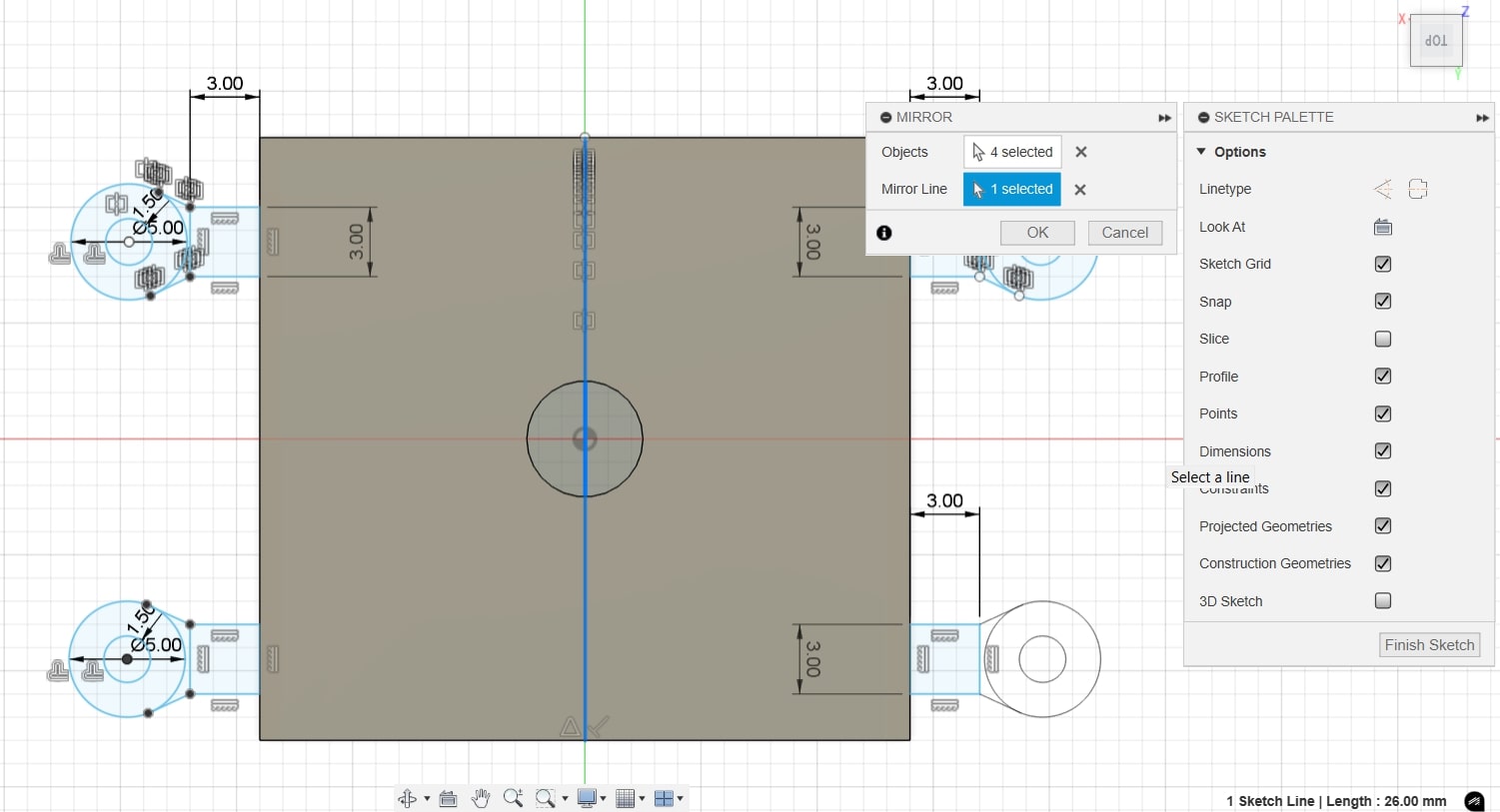Clear the Mirror Line selection with X
Screen dimensions: 1500x812
[1080, 189]
